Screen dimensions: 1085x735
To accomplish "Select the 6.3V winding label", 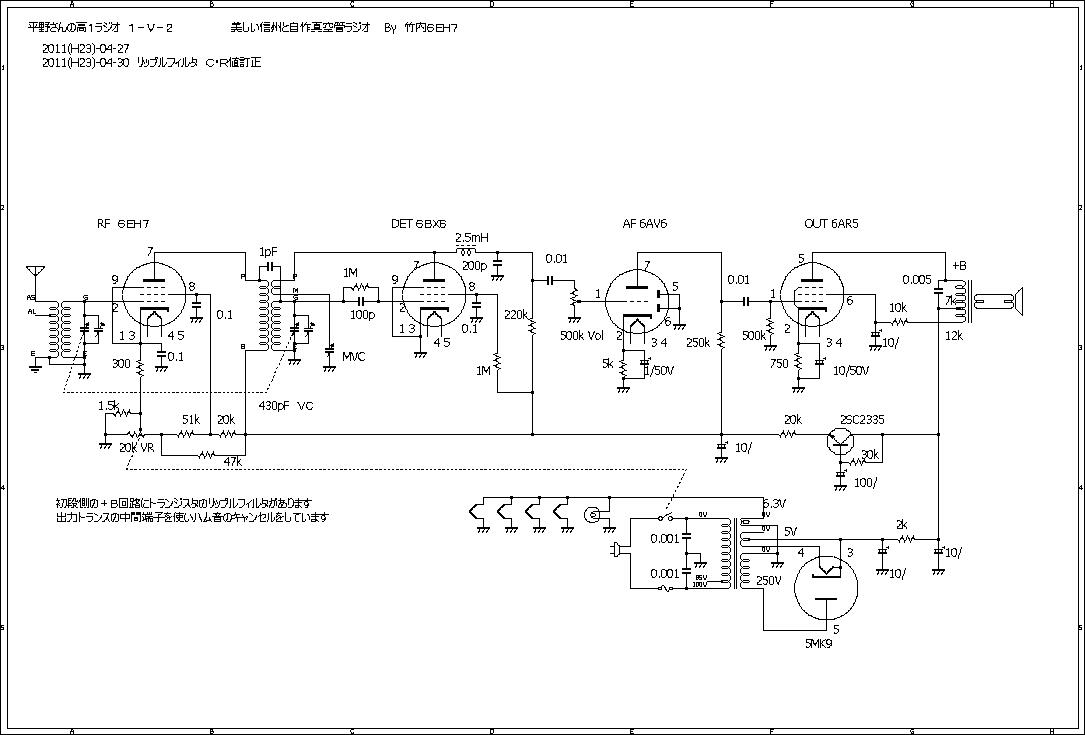I will click(x=774, y=503).
